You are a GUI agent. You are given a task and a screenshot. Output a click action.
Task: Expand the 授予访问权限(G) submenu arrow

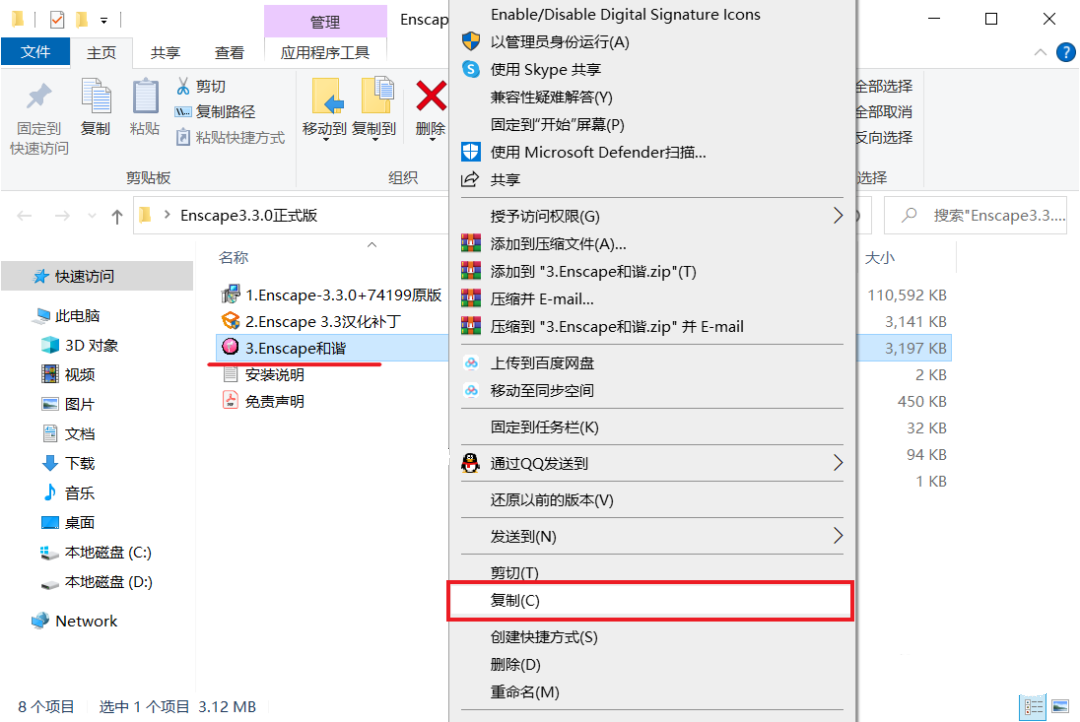(838, 216)
